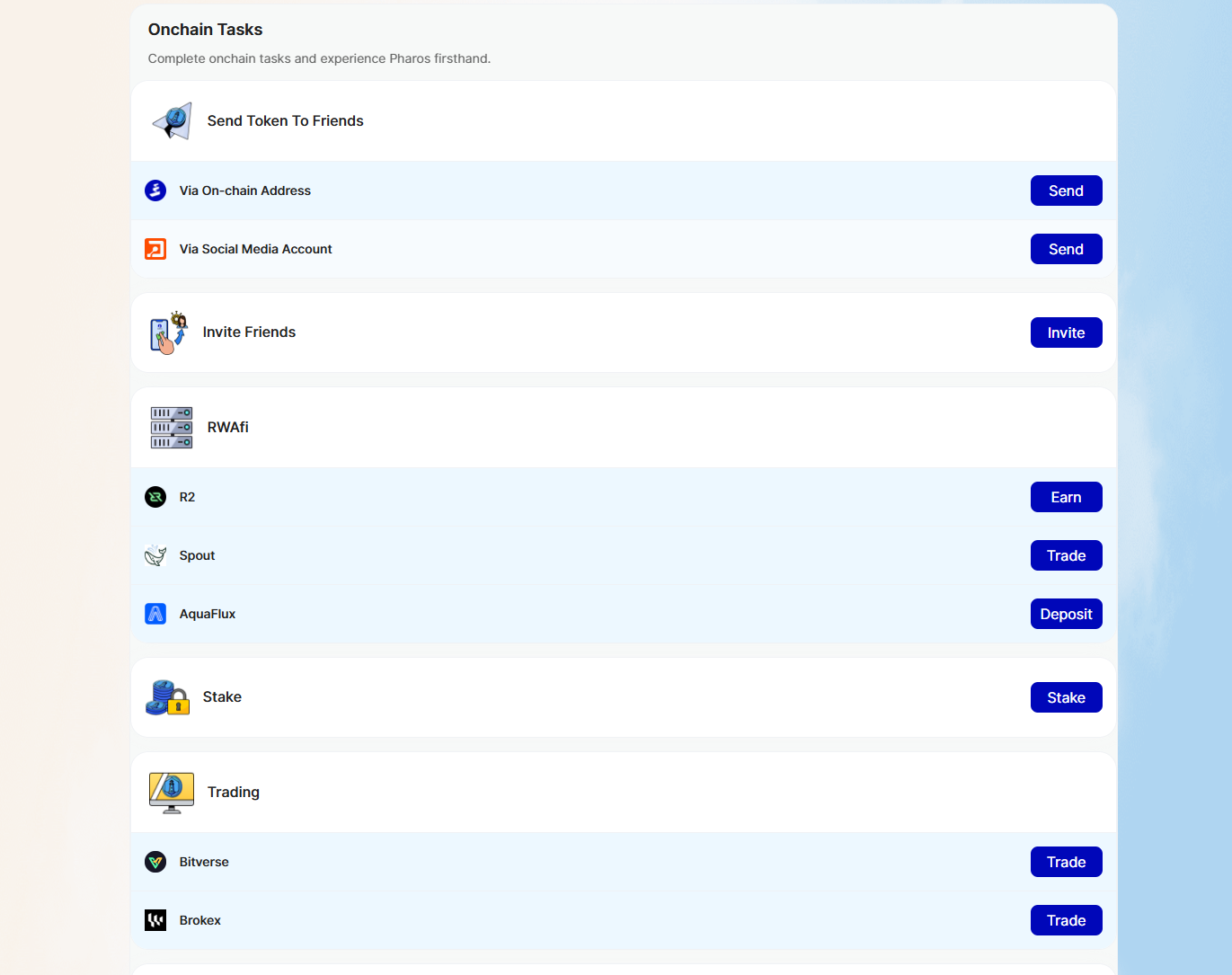1232x975 pixels.
Task: Click the RWAfi server rack icon
Action: 172,428
